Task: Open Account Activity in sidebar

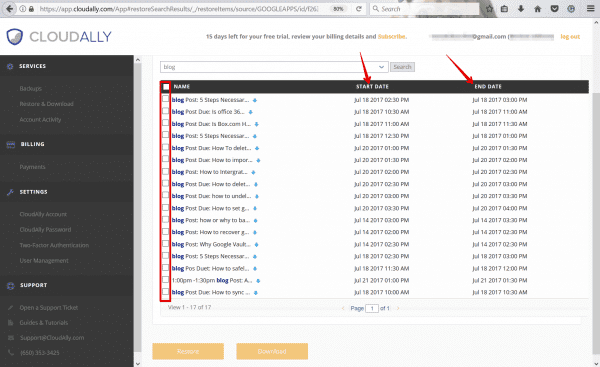Action: point(40,119)
